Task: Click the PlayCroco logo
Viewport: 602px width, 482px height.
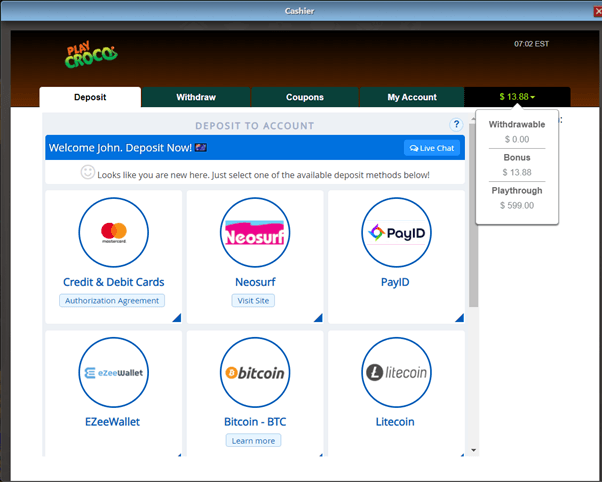Action: (91, 55)
